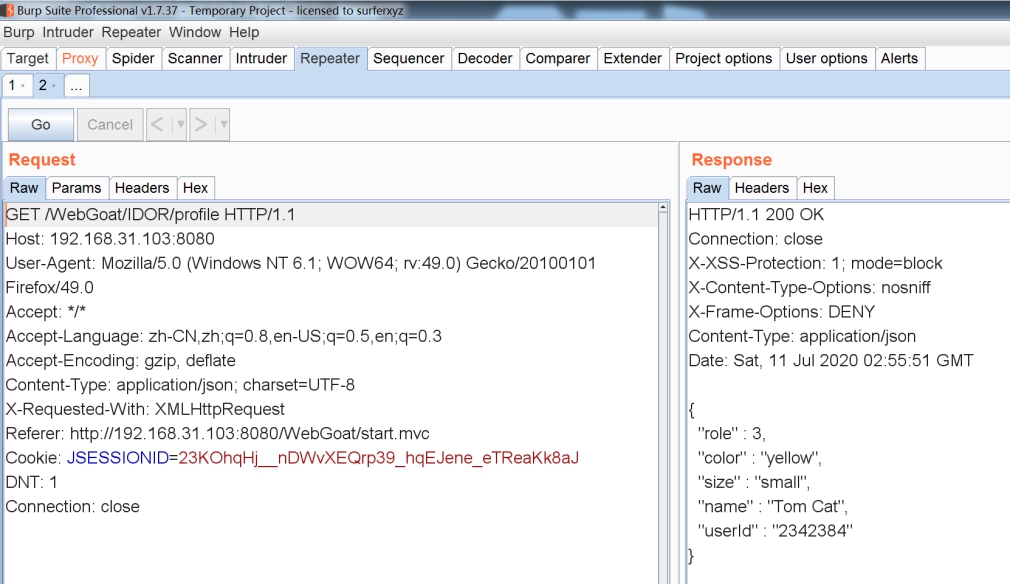Select the Response Raw tab
Screen dimensions: 1011x584
coord(707,188)
